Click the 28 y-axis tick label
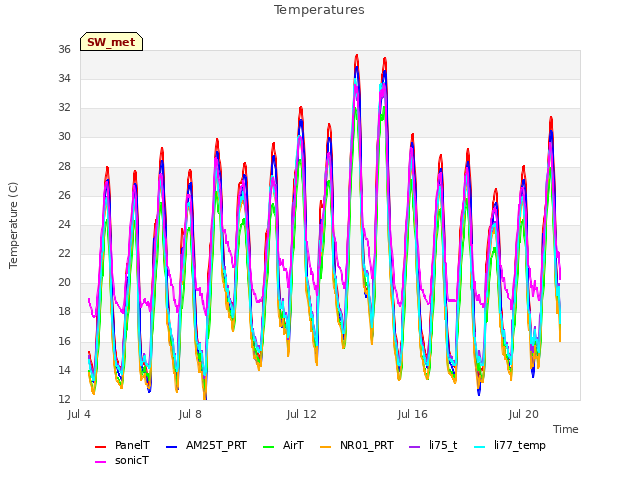 point(64,166)
